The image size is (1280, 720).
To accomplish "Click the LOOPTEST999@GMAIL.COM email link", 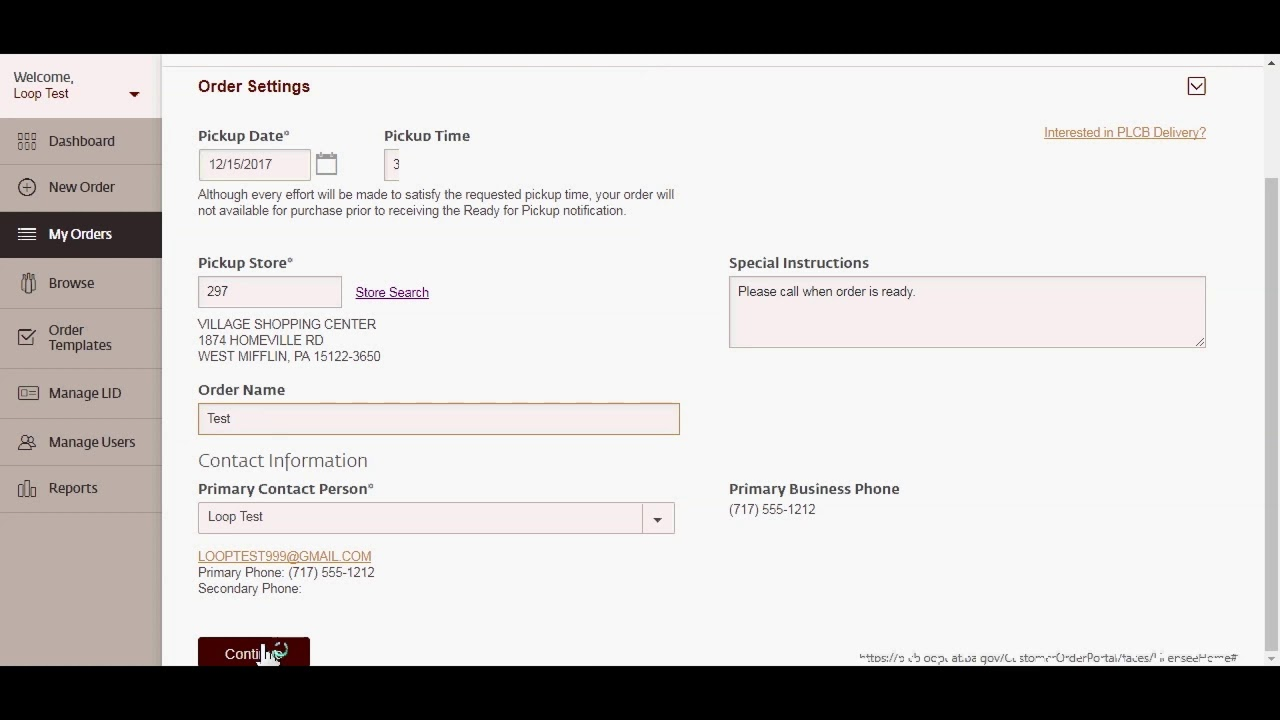I will [x=284, y=556].
